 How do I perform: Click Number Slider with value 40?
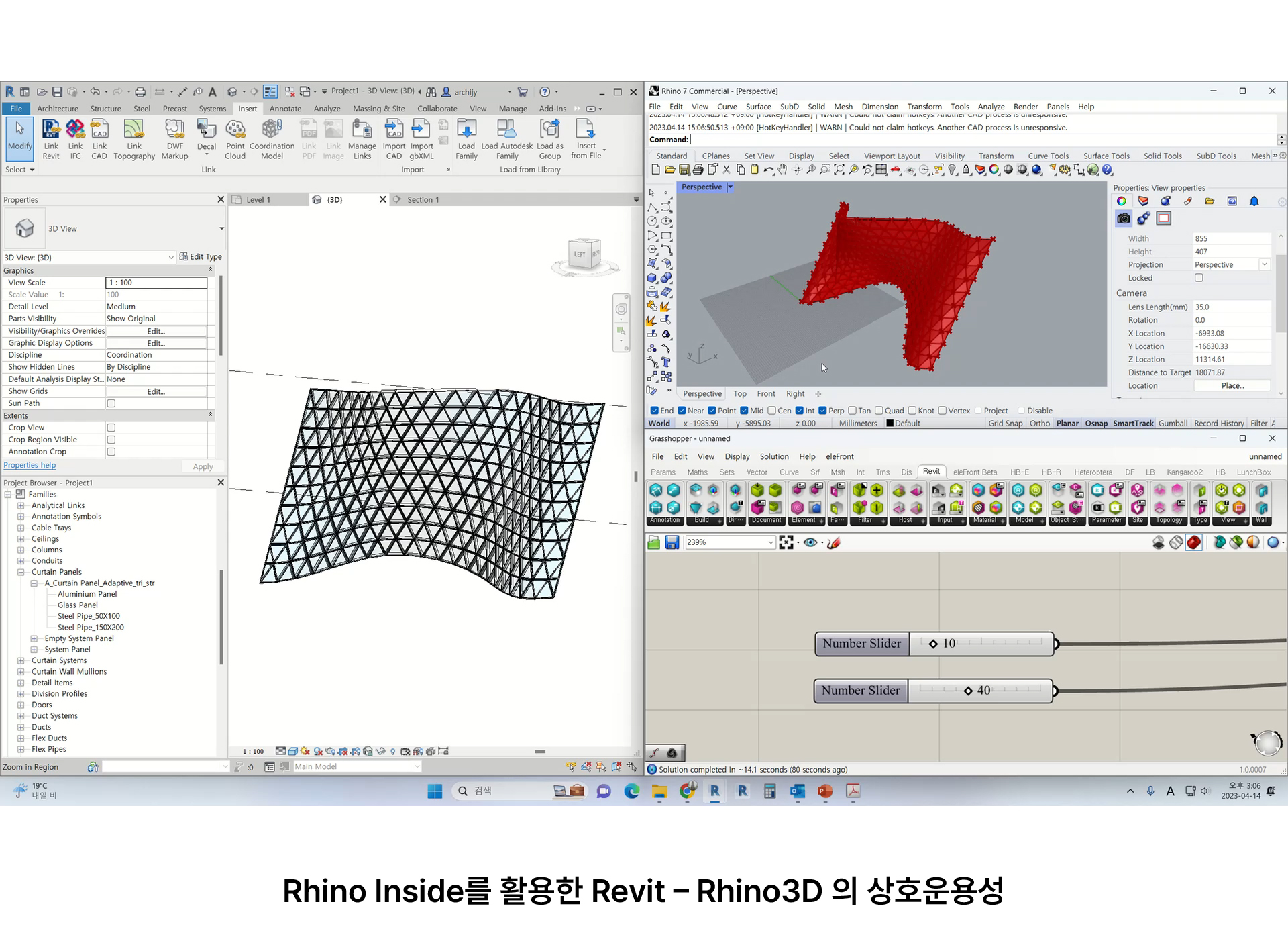tap(934, 691)
